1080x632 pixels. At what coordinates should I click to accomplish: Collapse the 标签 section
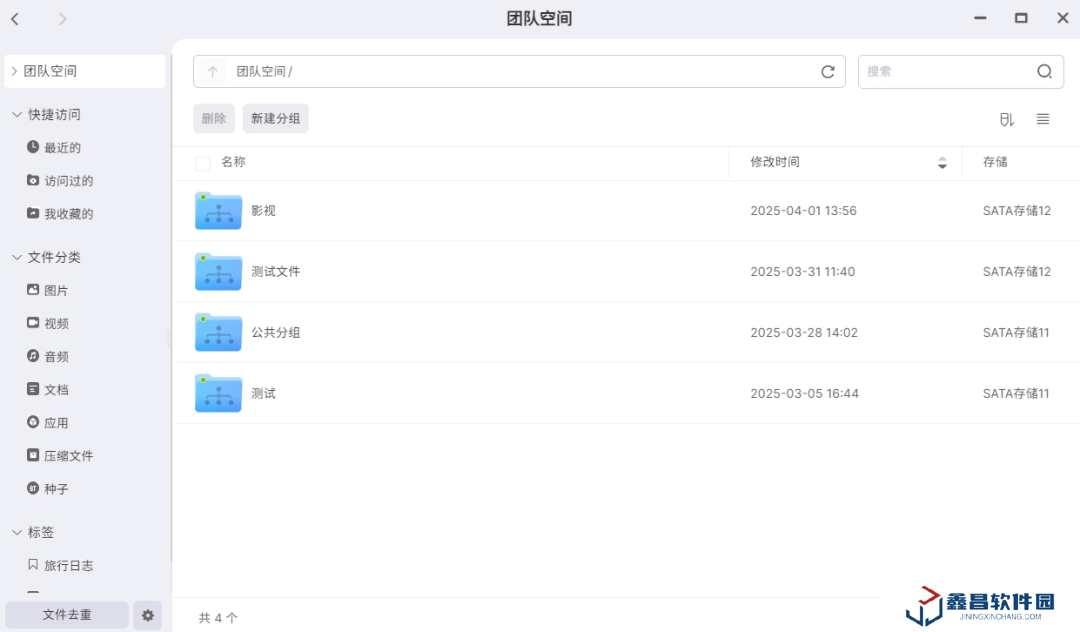pyautogui.click(x=17, y=533)
